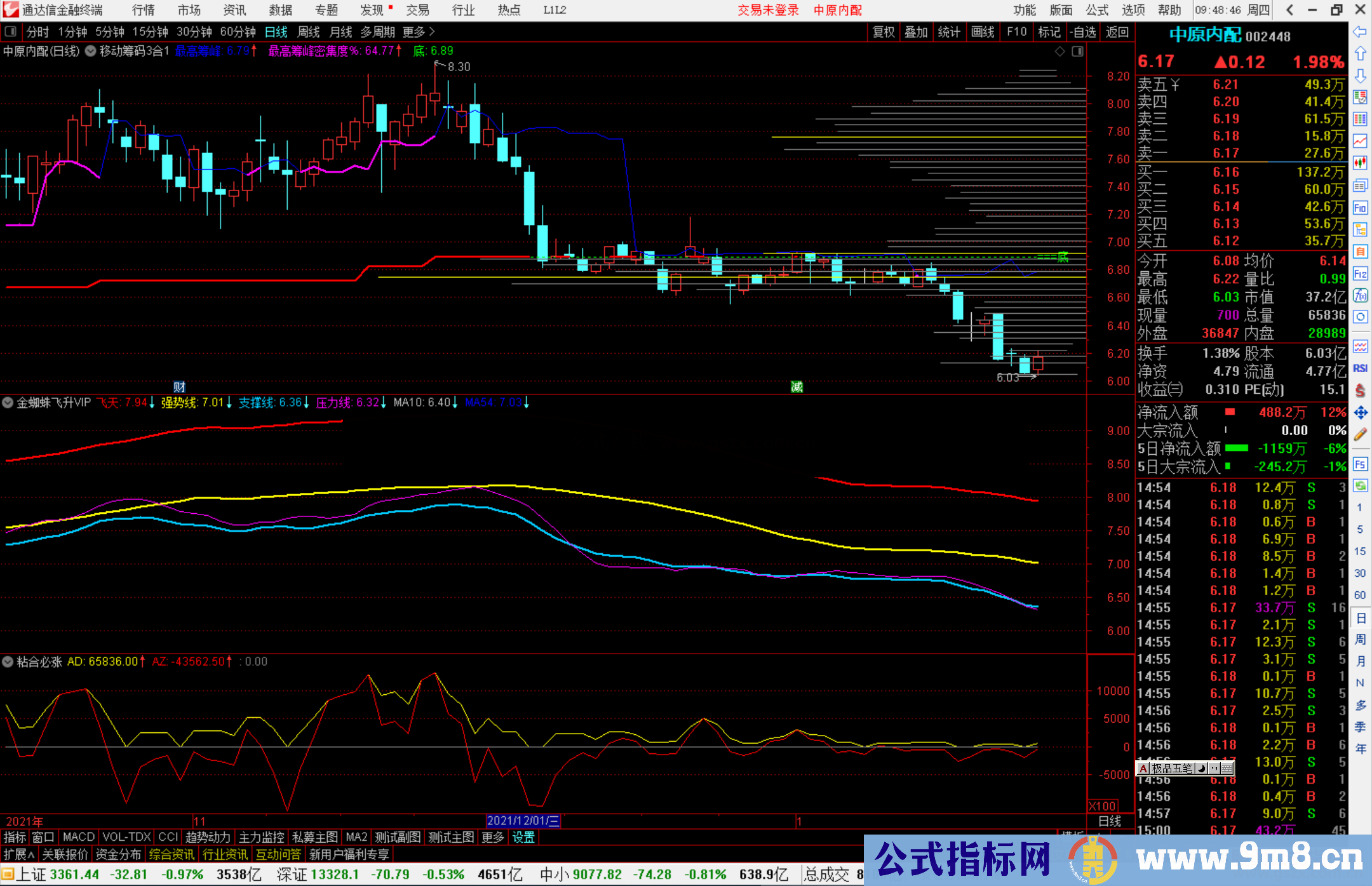Click the 2021/12/01 date marker on time axis
The height and width of the screenshot is (886, 1372).
click(x=523, y=821)
